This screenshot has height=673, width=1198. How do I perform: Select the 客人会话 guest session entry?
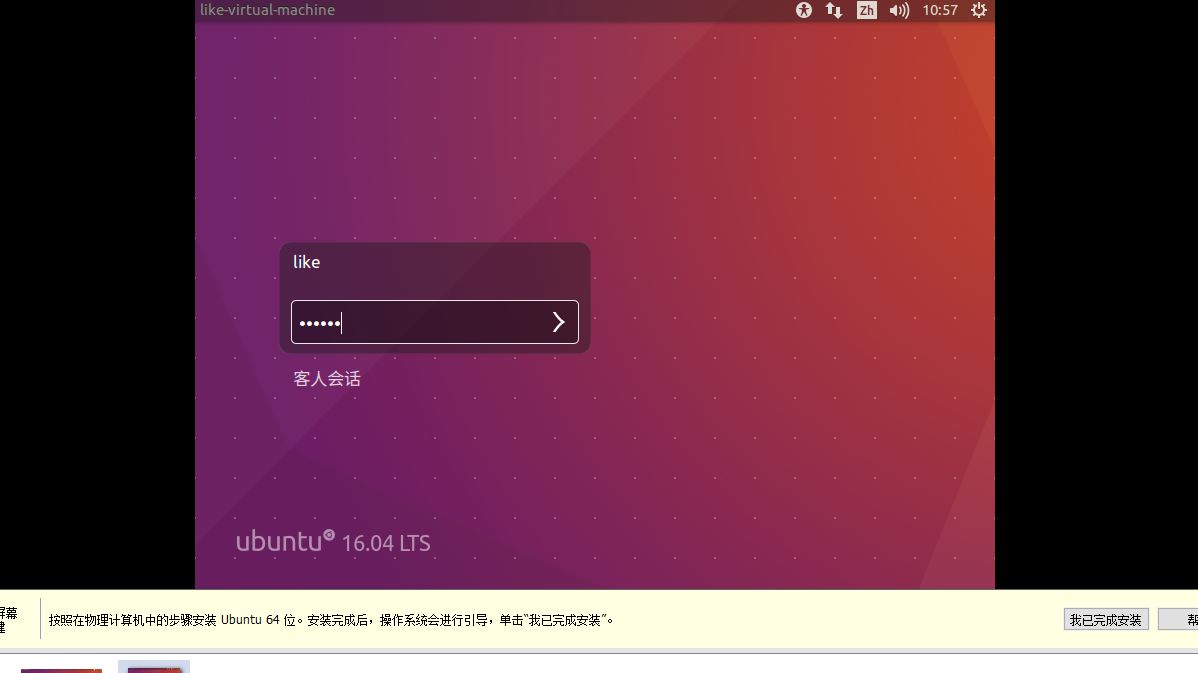click(x=326, y=378)
